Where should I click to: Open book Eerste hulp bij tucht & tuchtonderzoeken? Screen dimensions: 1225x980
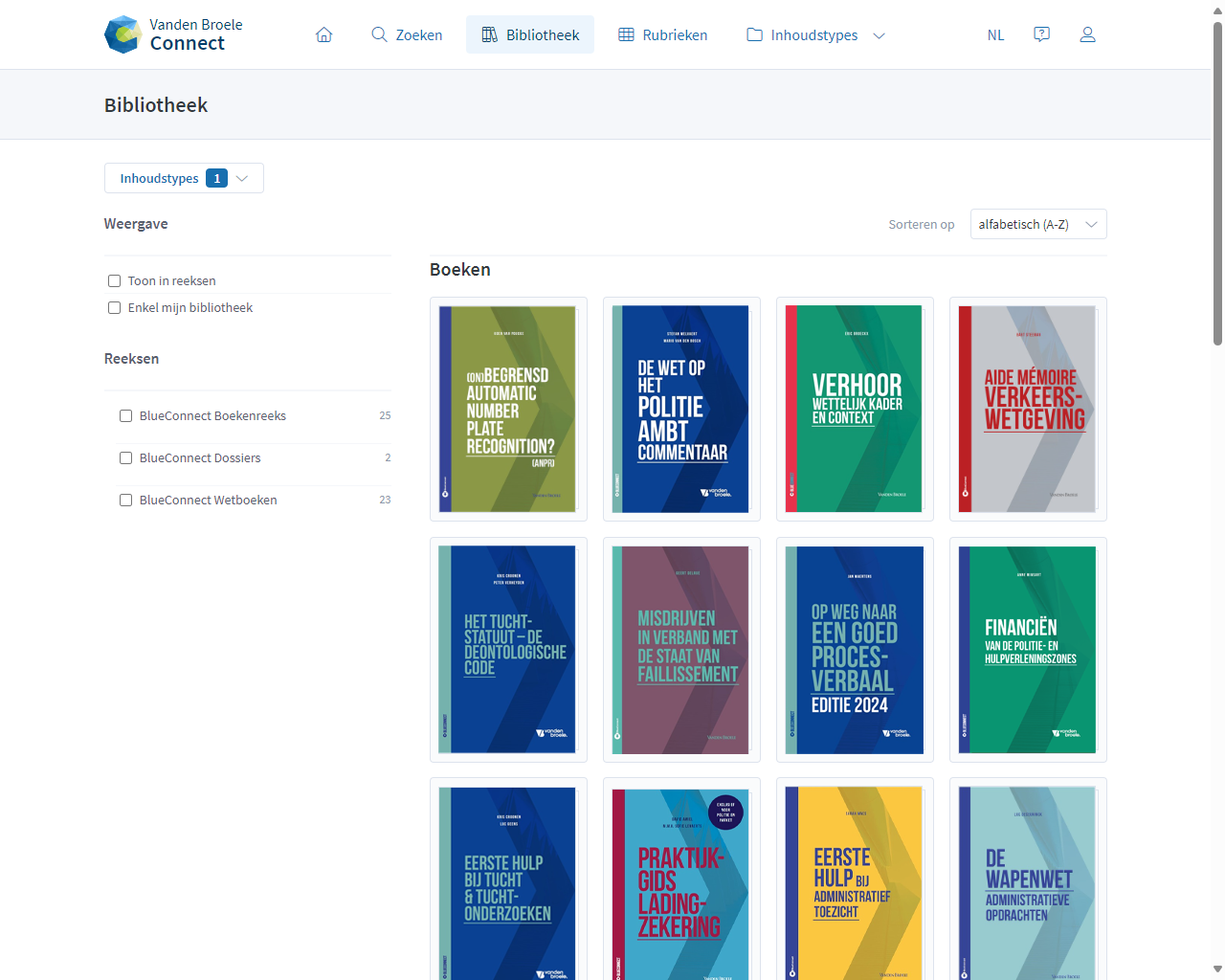click(508, 880)
